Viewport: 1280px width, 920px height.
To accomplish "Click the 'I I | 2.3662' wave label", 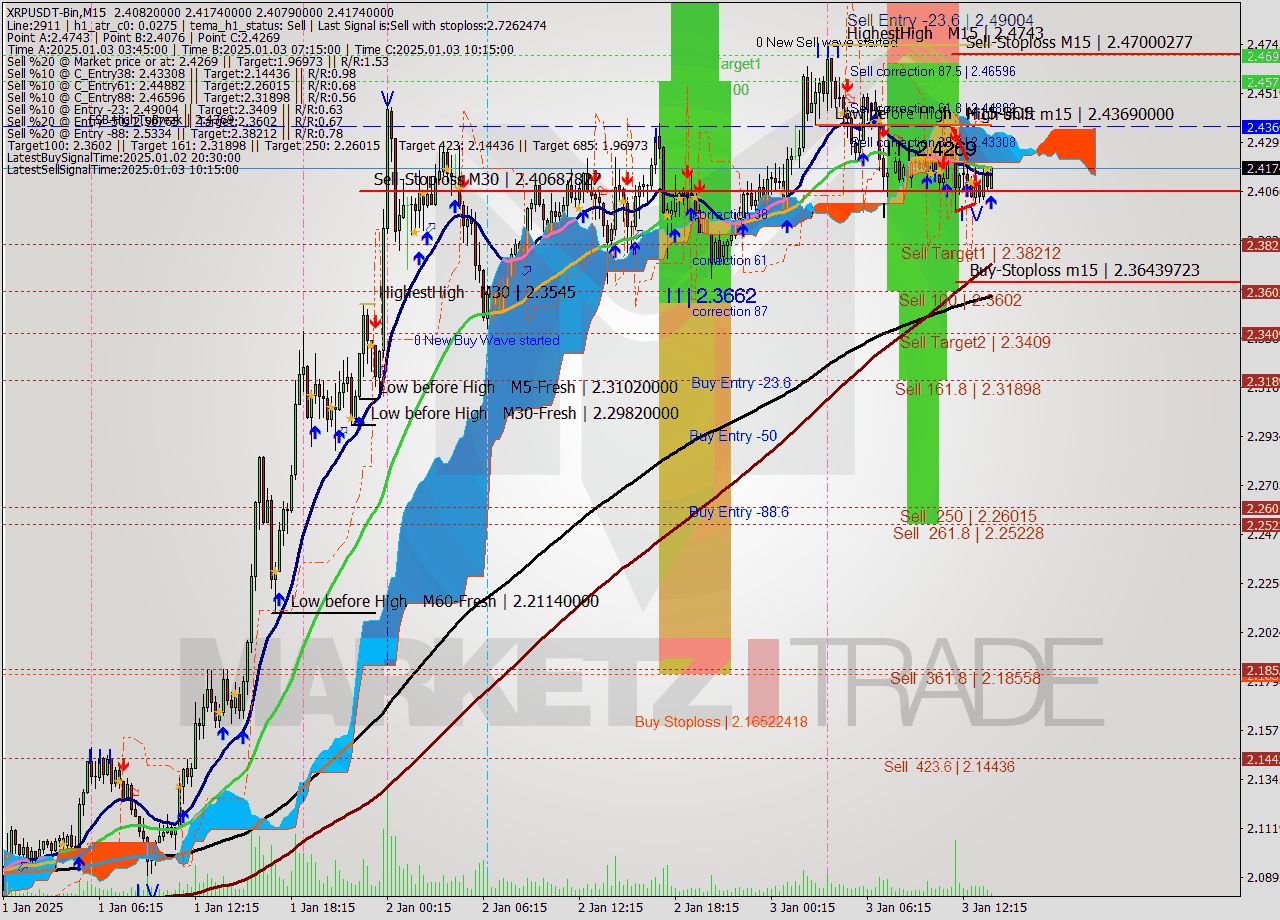I will tap(711, 295).
